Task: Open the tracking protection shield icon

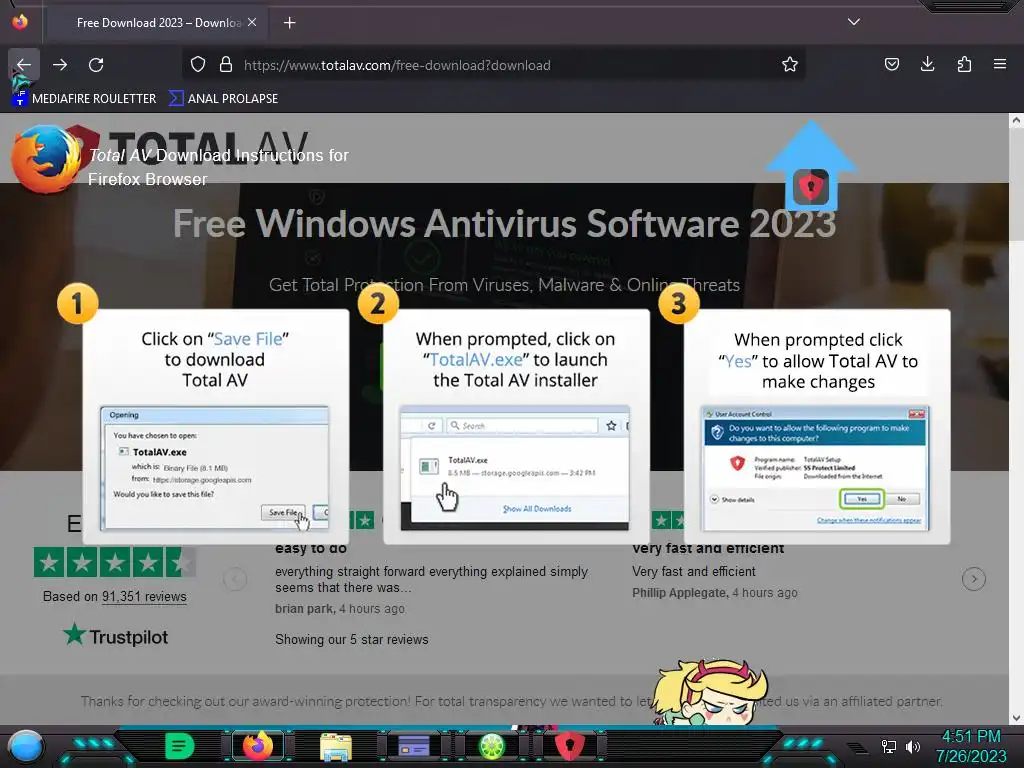Action: (x=198, y=65)
